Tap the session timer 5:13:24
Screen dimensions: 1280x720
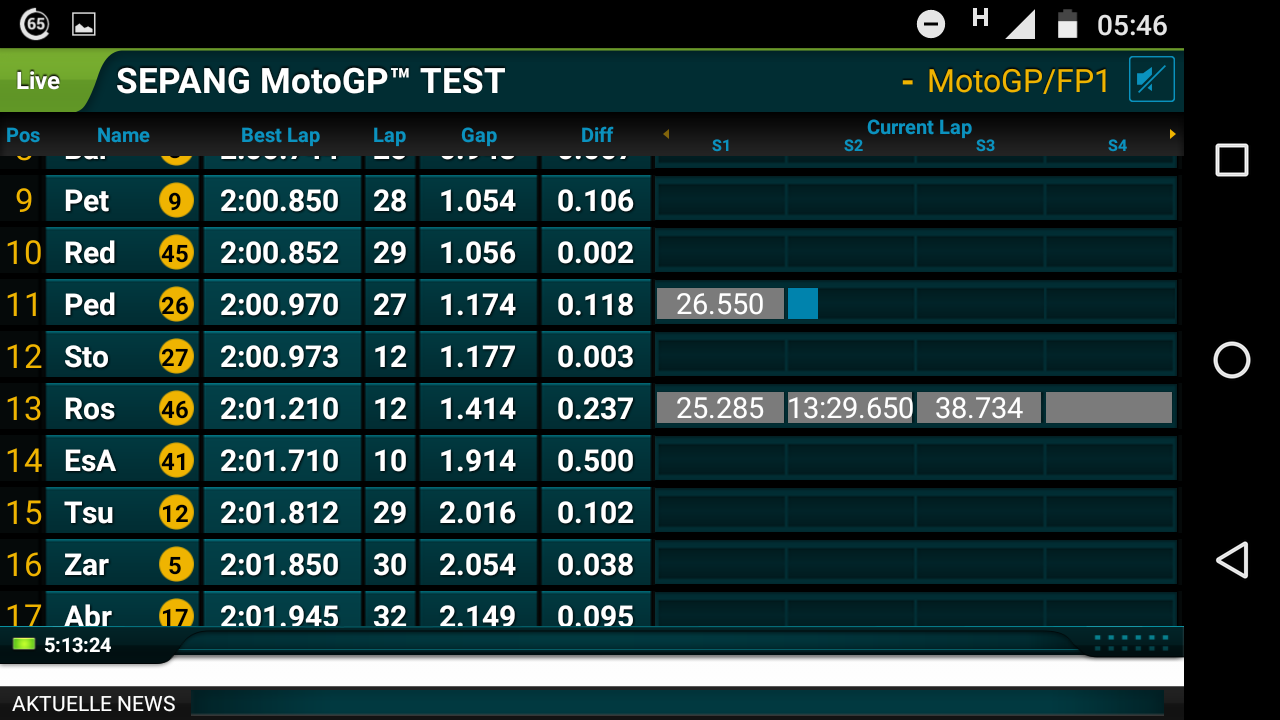click(77, 645)
